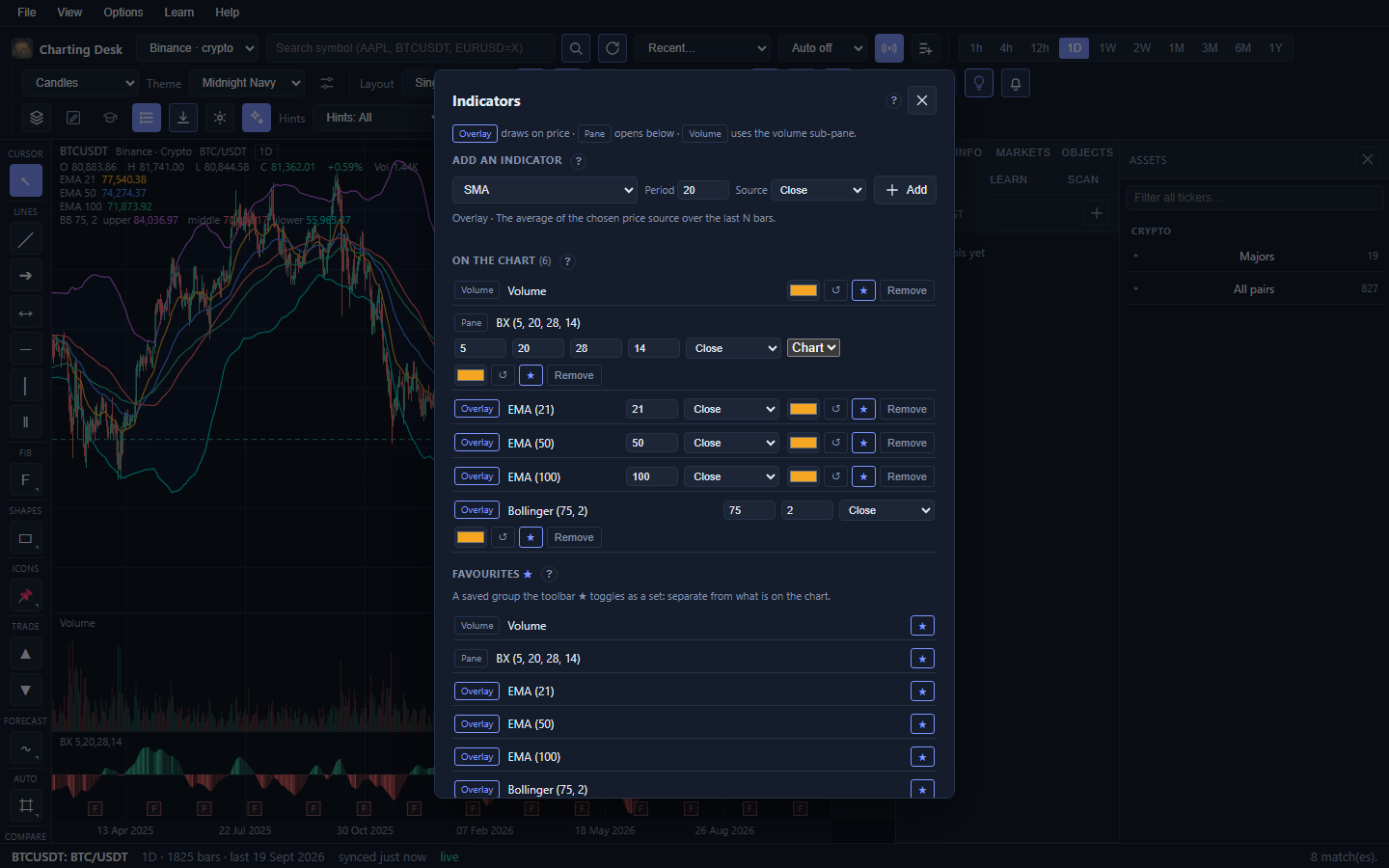Select the pin icon tool
The width and height of the screenshot is (1389, 868).
click(x=26, y=596)
